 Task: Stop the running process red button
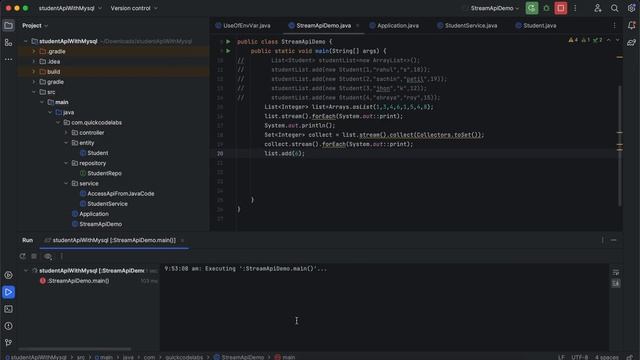pyautogui.click(x=560, y=8)
